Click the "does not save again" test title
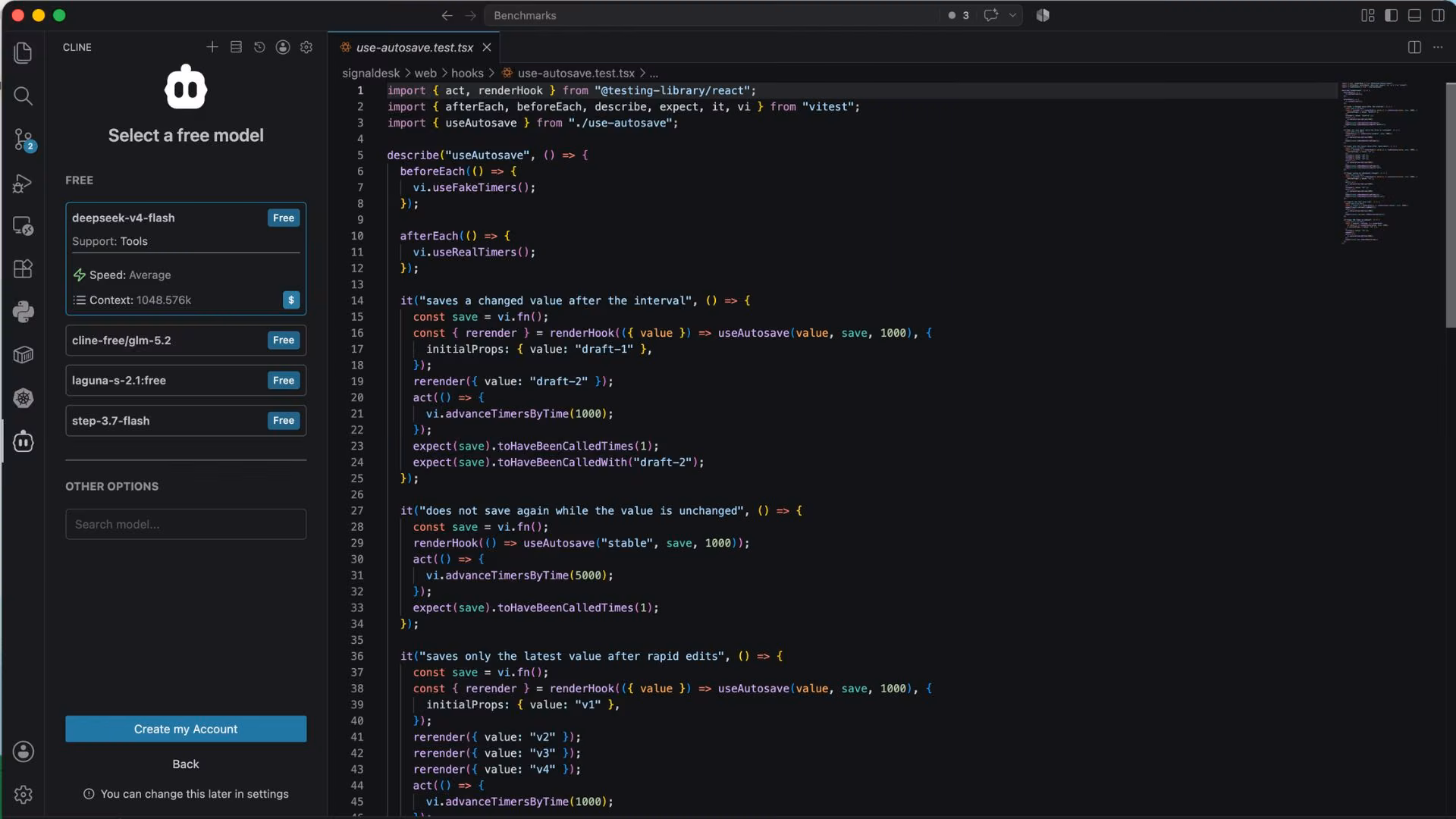 click(x=582, y=510)
